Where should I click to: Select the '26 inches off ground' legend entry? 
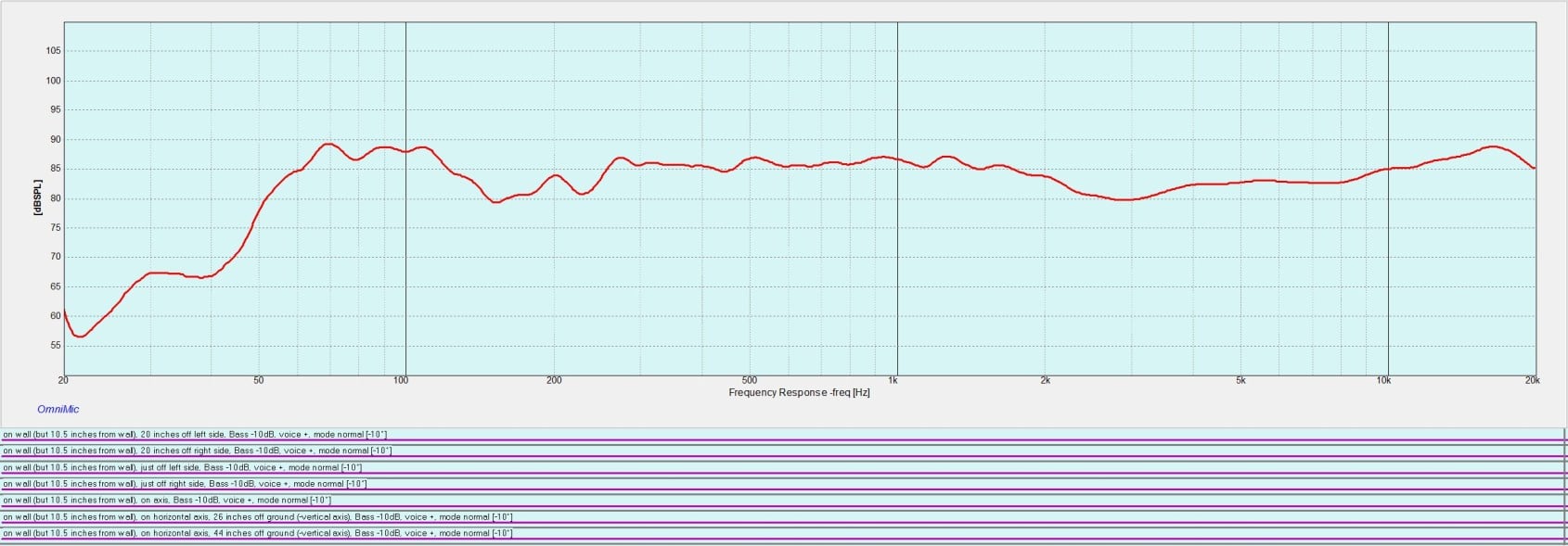[x=257, y=517]
